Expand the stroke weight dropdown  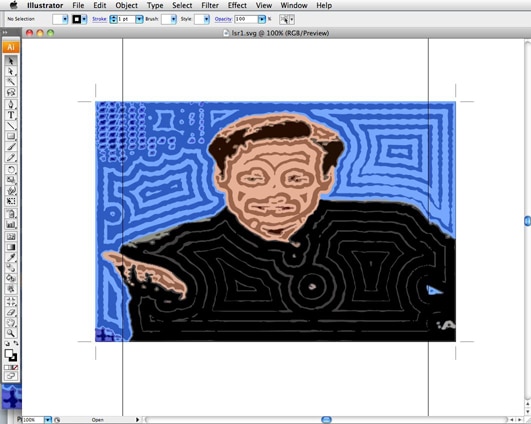click(139, 19)
